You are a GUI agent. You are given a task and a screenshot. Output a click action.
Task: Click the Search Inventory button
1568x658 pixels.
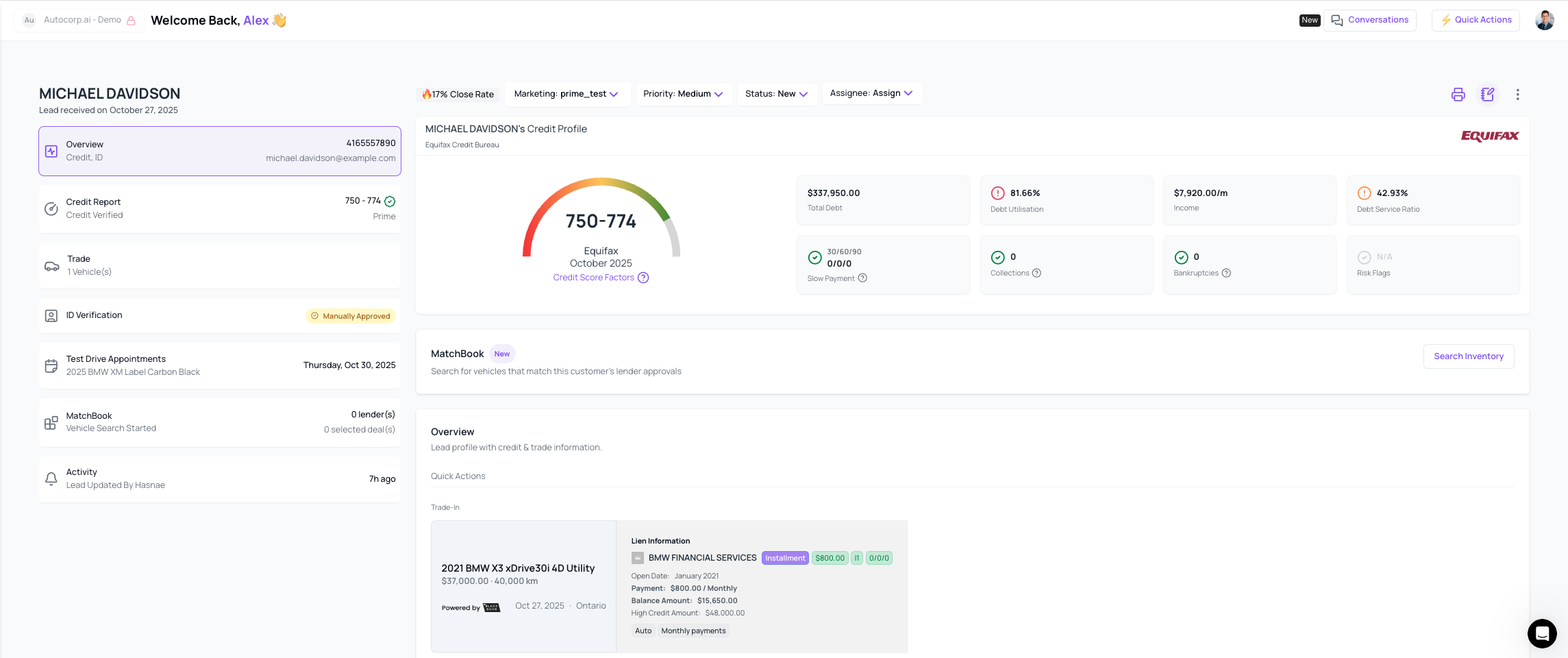pyautogui.click(x=1468, y=356)
